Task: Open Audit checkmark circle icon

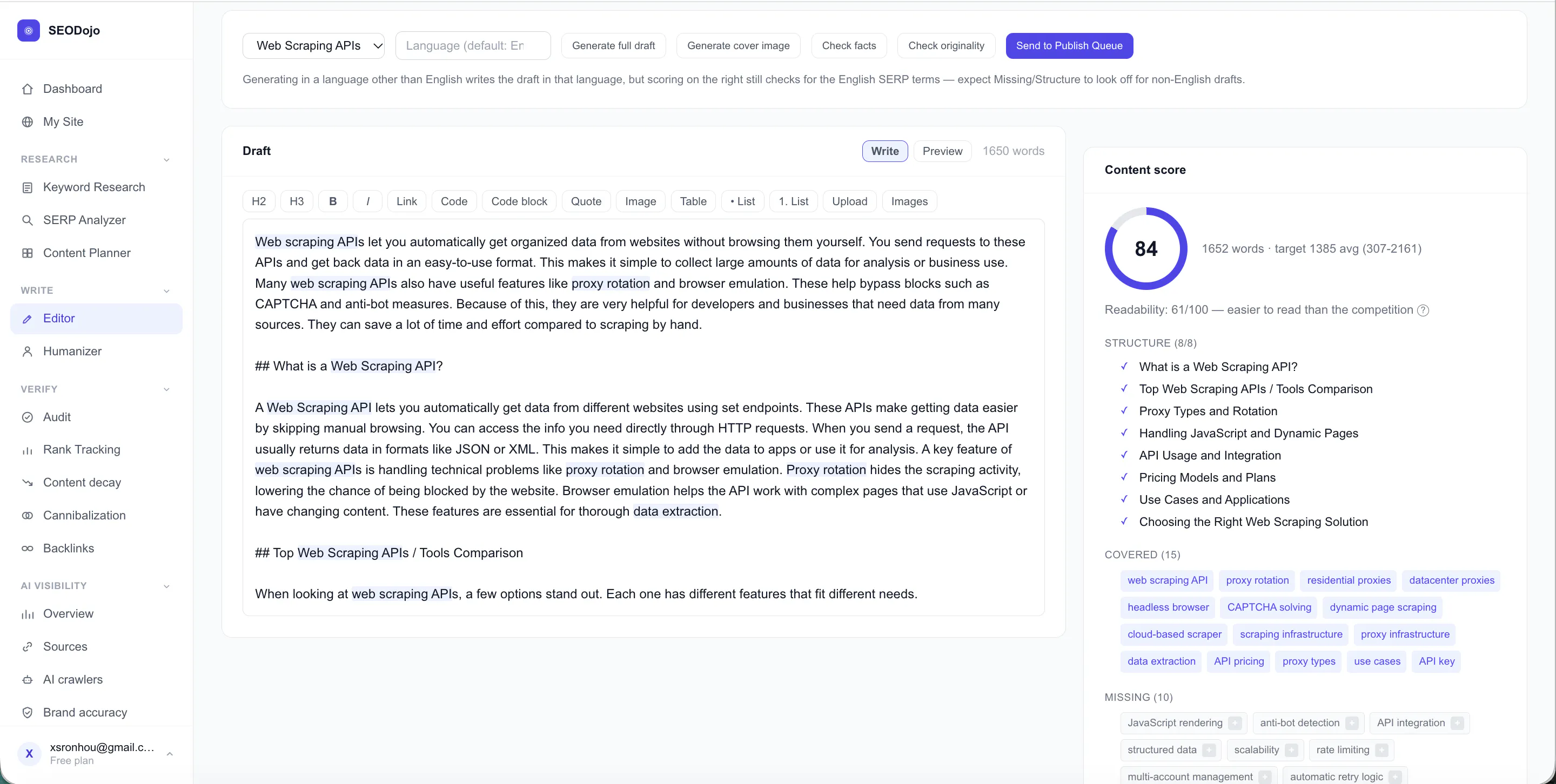Action: [27, 417]
